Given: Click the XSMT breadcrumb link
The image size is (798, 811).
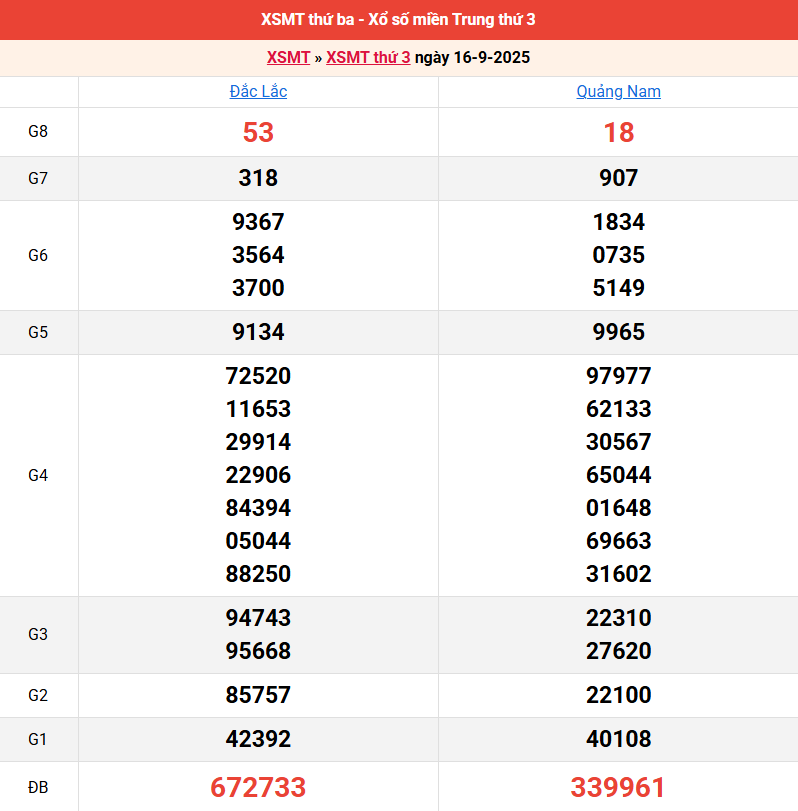Looking at the screenshot, I should pos(288,58).
